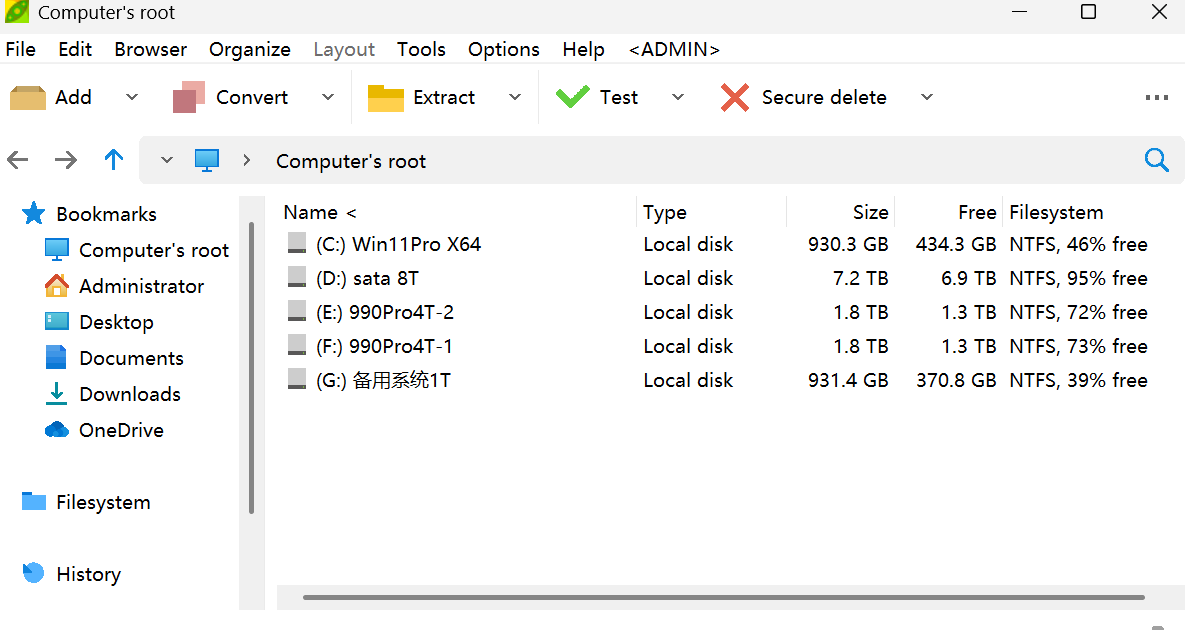1185x630 pixels.
Task: Click the Convert archive icon
Action: tap(189, 97)
